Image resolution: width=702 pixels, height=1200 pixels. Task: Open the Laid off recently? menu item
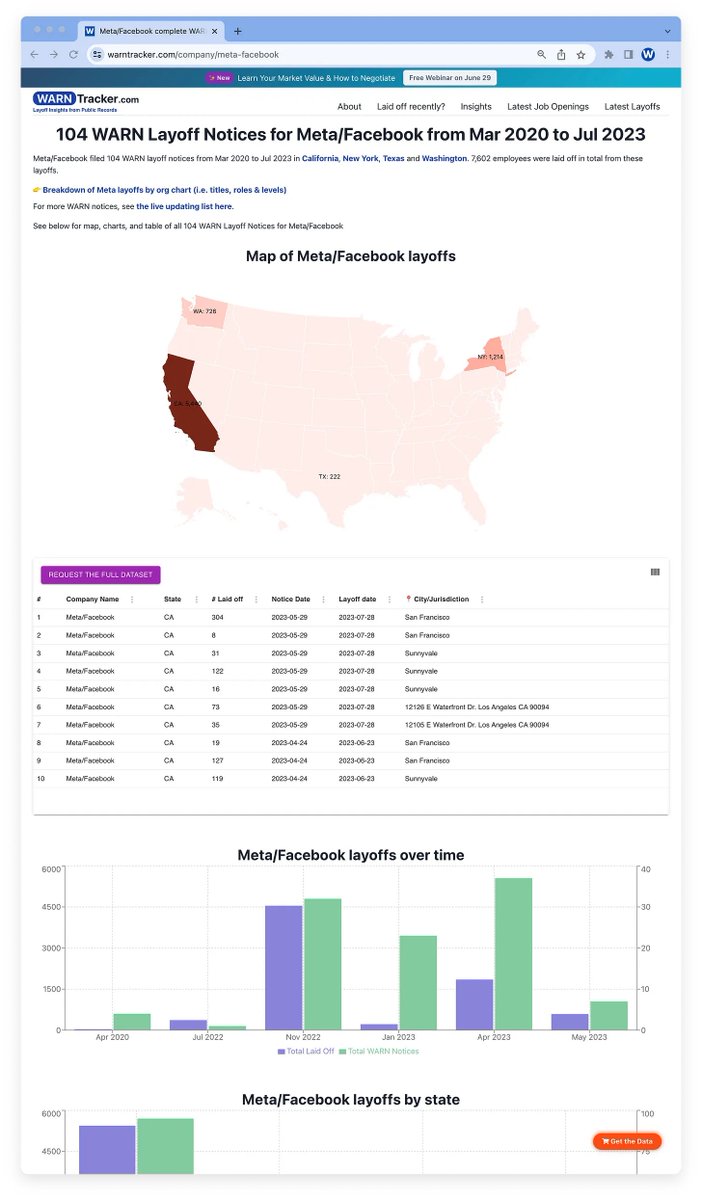coord(411,106)
